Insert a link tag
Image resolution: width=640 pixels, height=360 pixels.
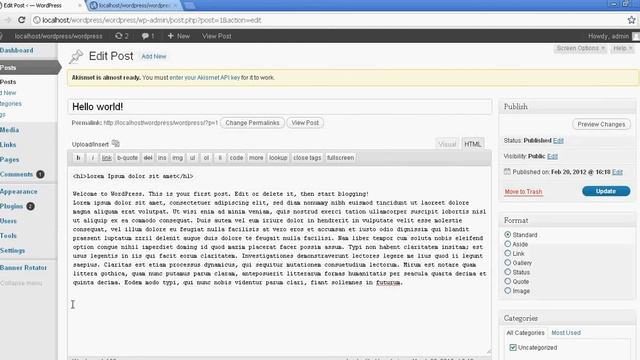coord(107,158)
